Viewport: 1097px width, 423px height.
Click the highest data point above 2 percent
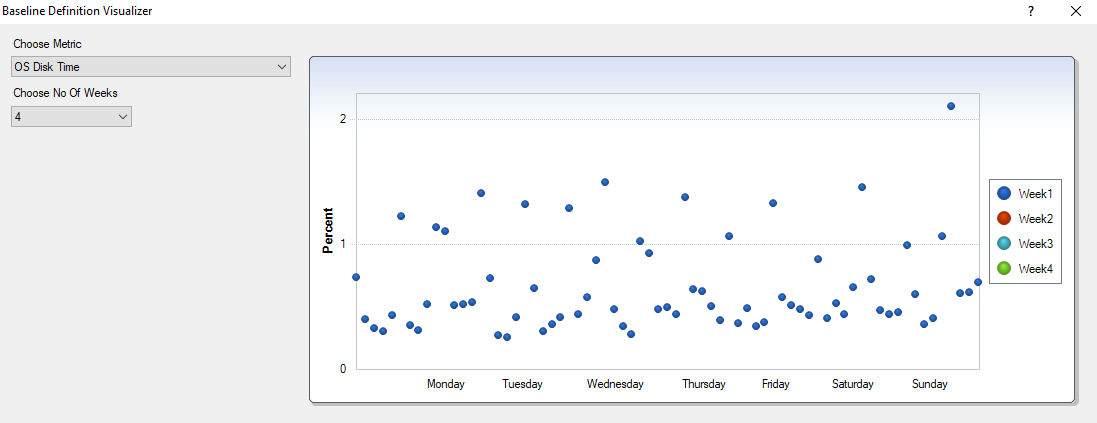pyautogui.click(x=951, y=106)
